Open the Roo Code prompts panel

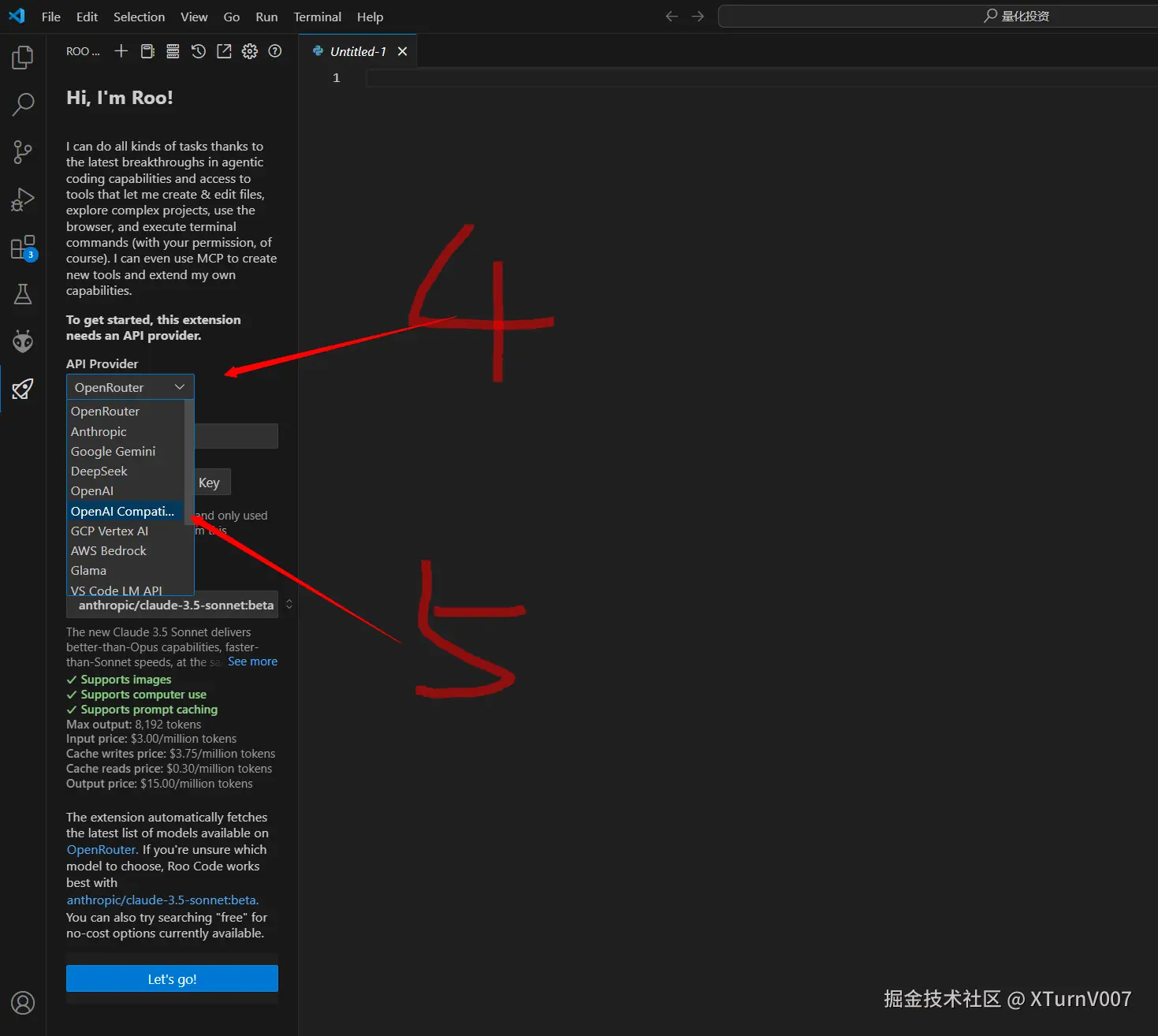point(147,50)
